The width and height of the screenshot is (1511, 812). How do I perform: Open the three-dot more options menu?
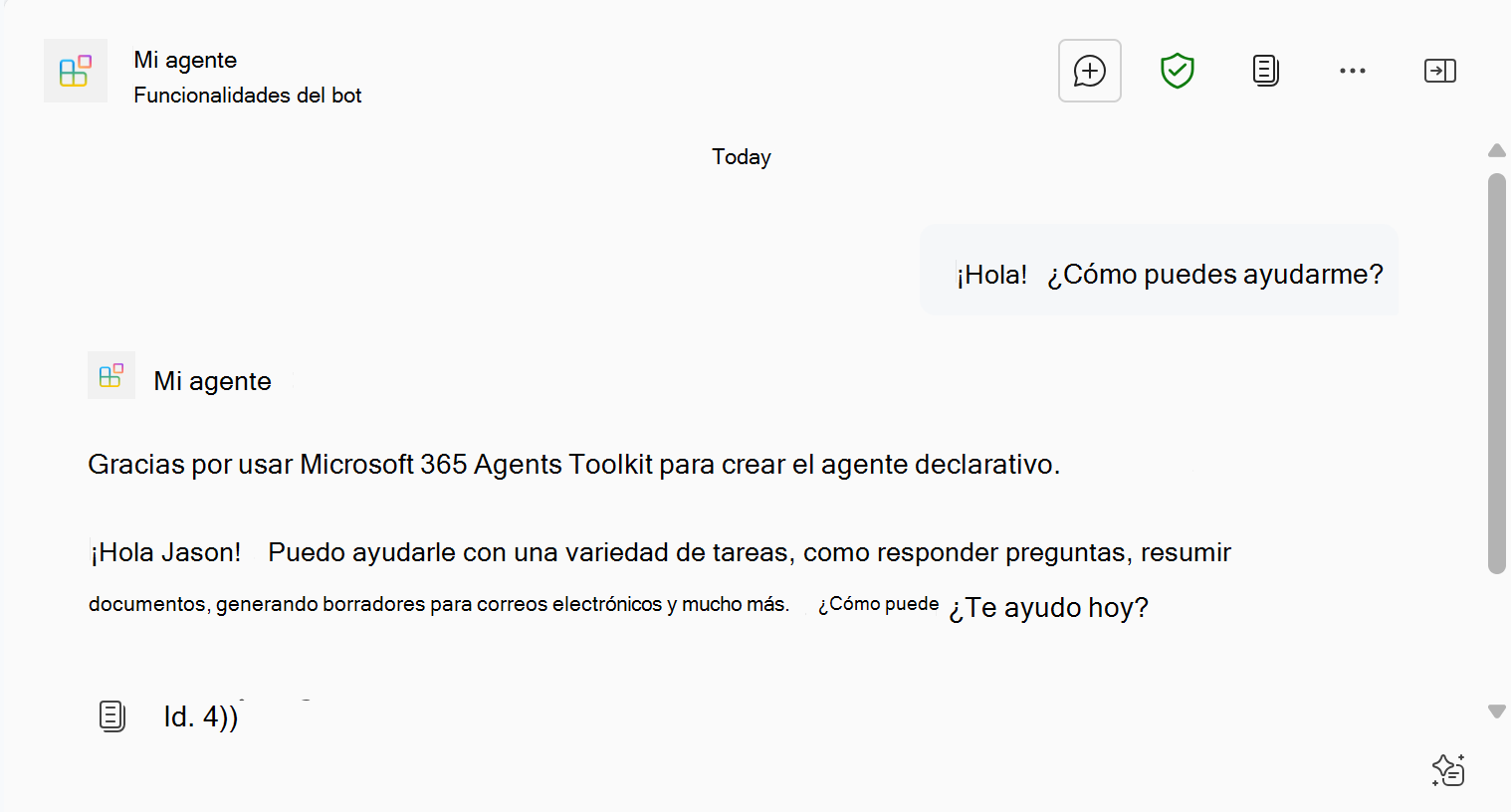point(1353,71)
